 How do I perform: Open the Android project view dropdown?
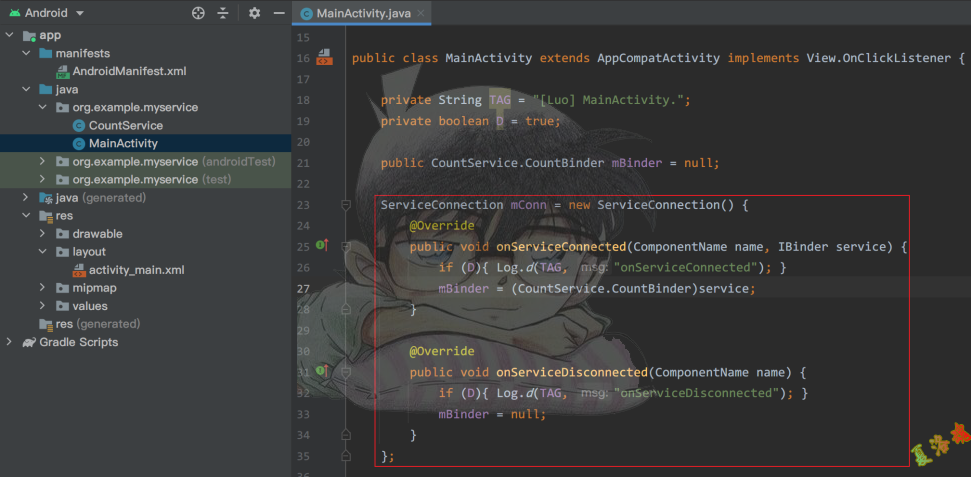[x=79, y=13]
